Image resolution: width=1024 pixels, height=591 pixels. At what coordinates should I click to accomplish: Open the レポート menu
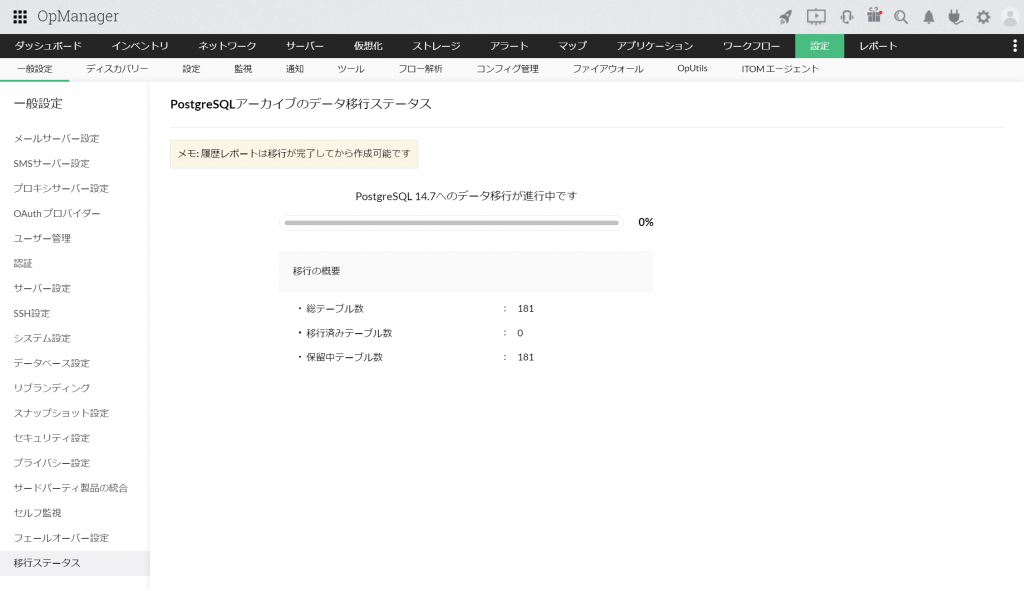pyautogui.click(x=878, y=46)
